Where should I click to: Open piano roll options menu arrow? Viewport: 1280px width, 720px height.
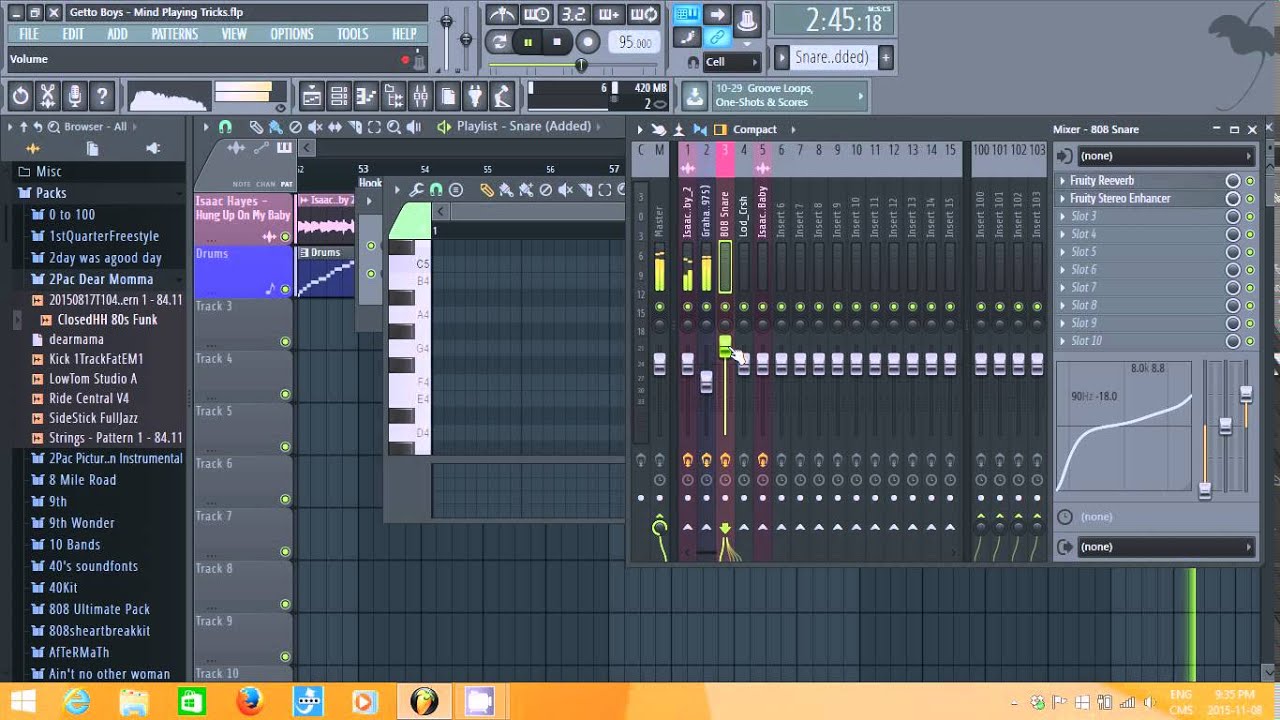(397, 190)
